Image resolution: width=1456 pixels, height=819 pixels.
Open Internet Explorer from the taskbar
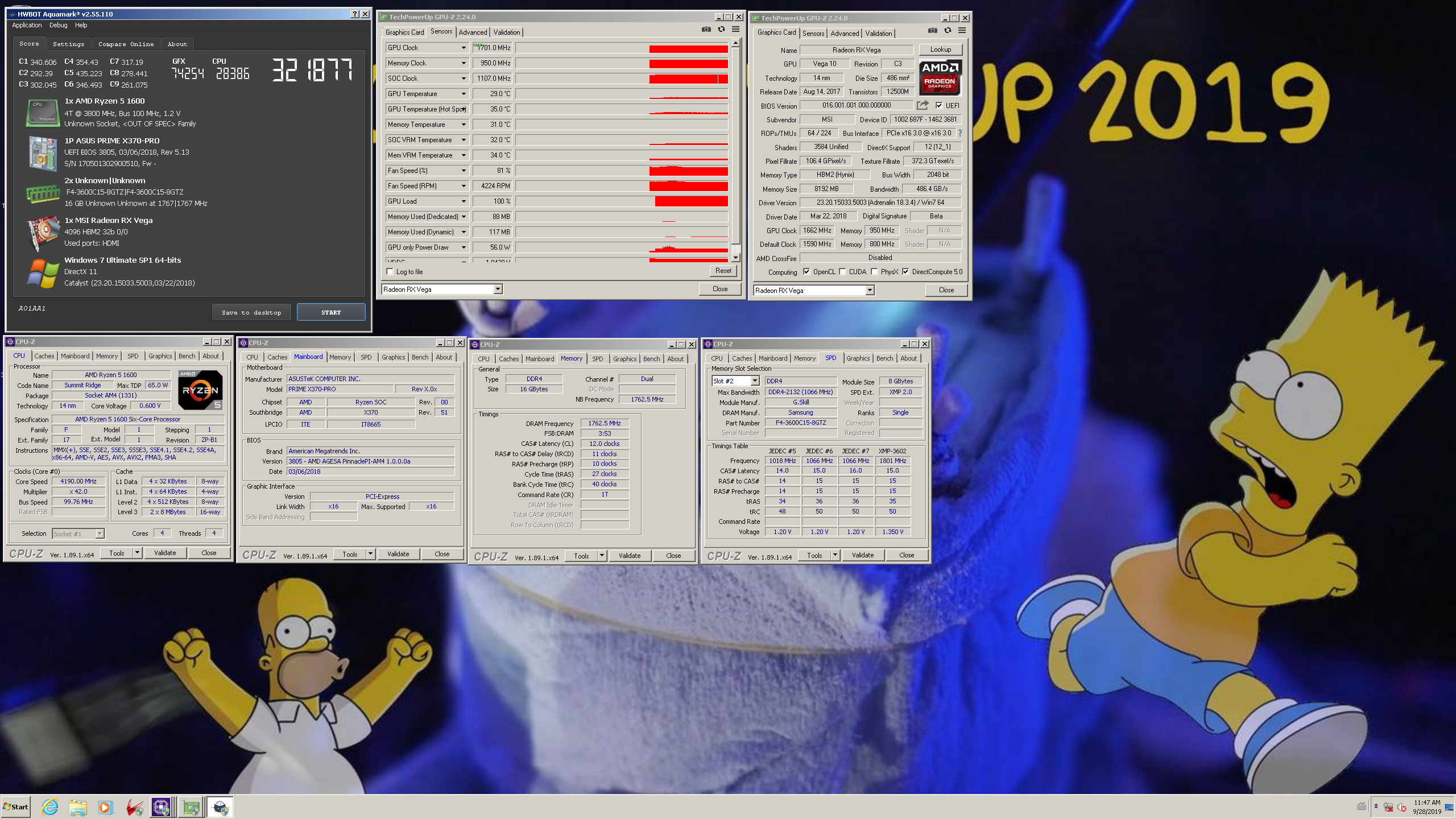(50, 807)
